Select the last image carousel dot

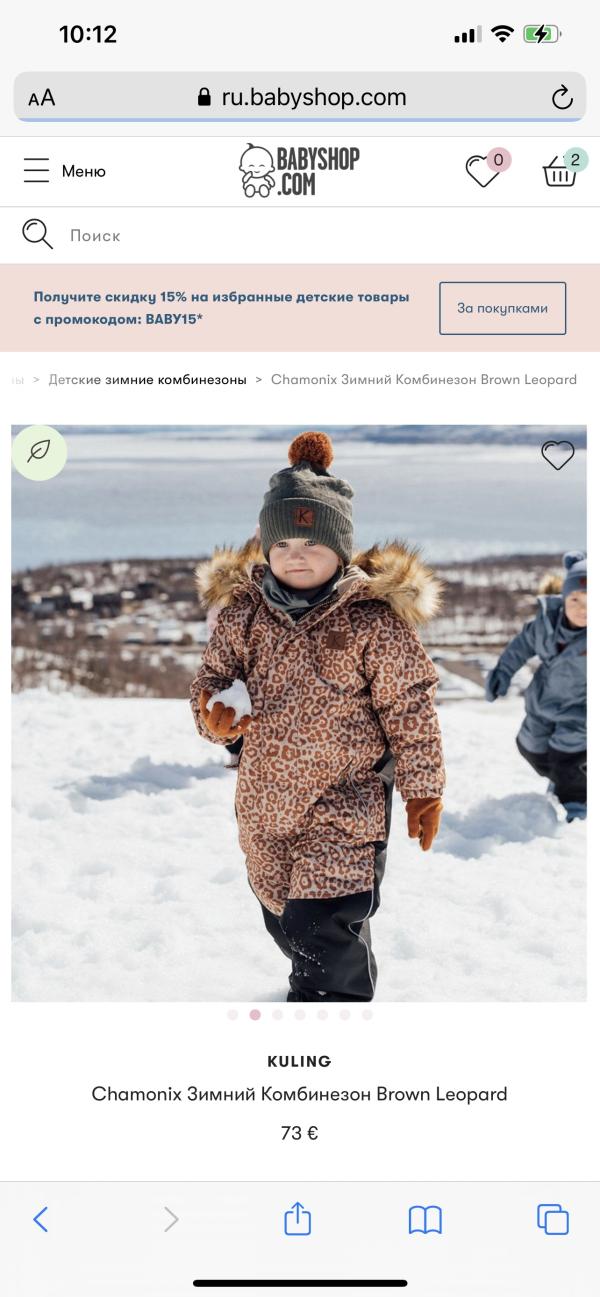pos(367,1014)
